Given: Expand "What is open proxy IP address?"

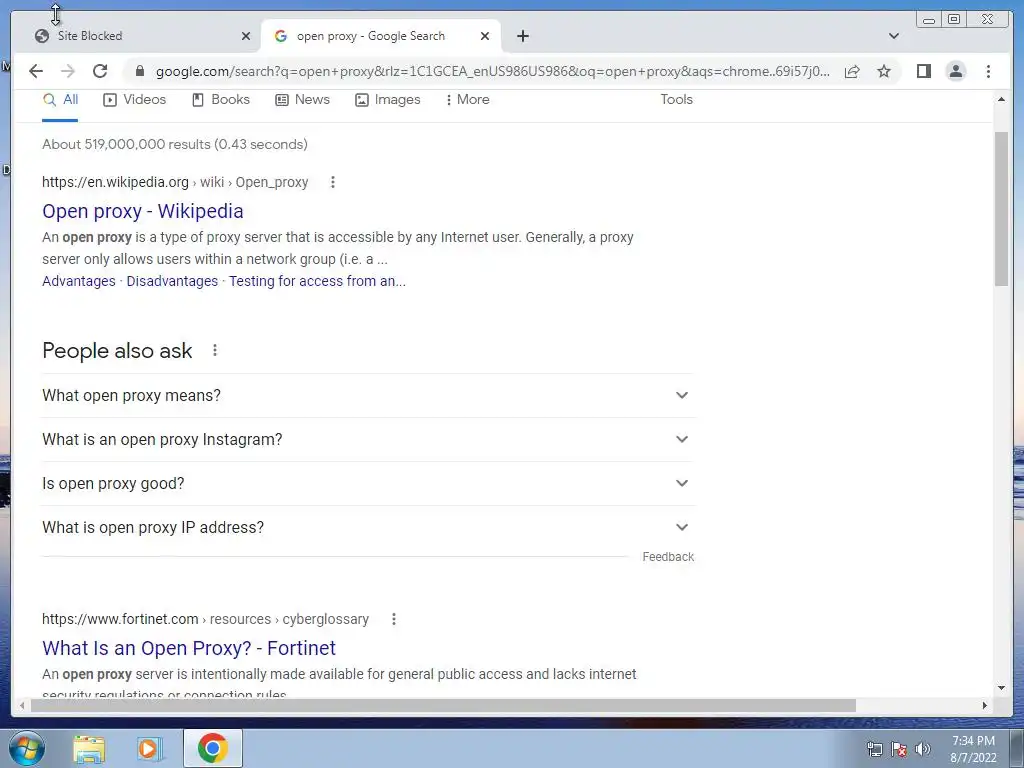Looking at the screenshot, I should click(x=368, y=527).
